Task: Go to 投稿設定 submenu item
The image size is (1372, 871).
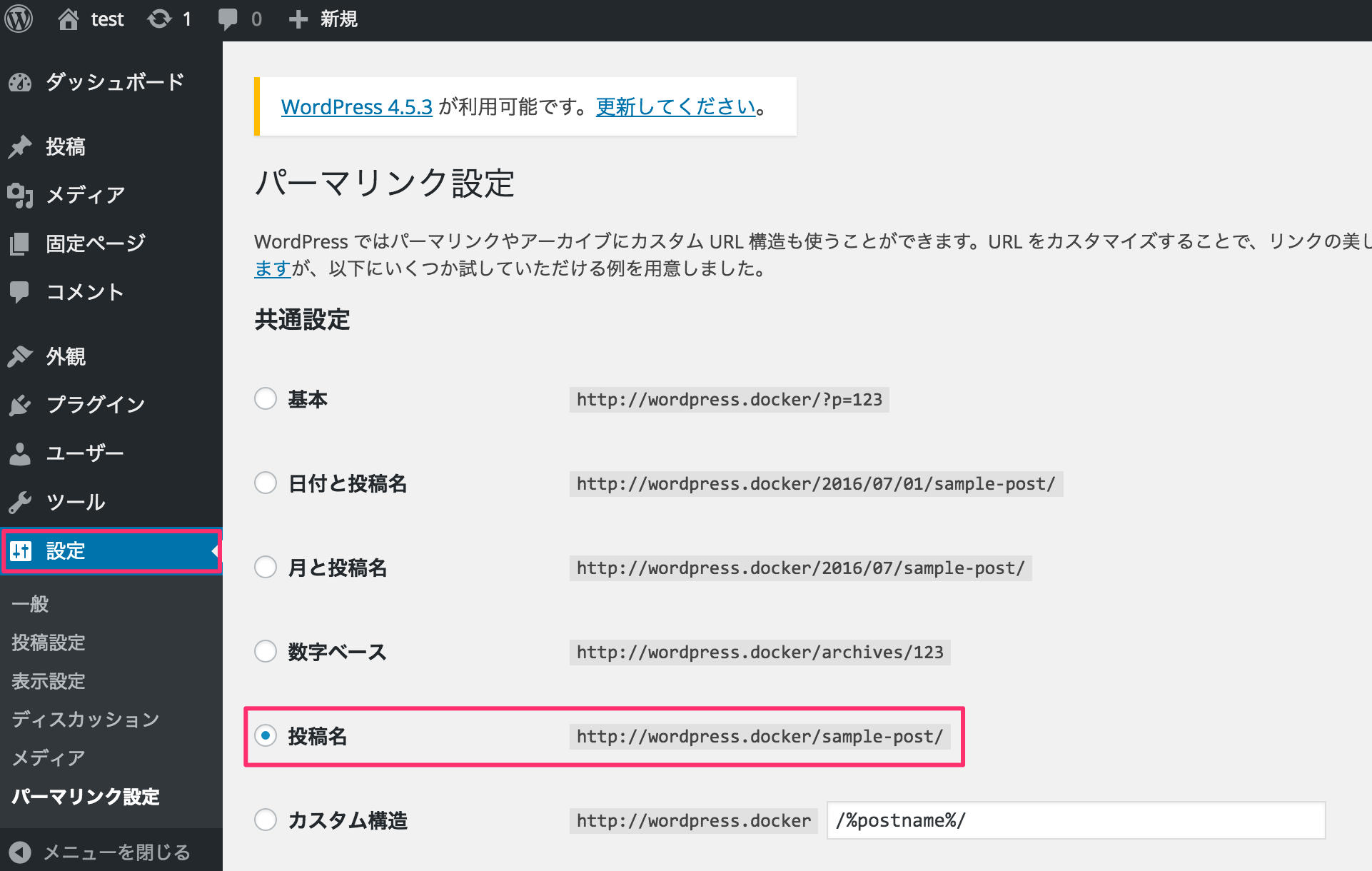Action: (x=49, y=643)
